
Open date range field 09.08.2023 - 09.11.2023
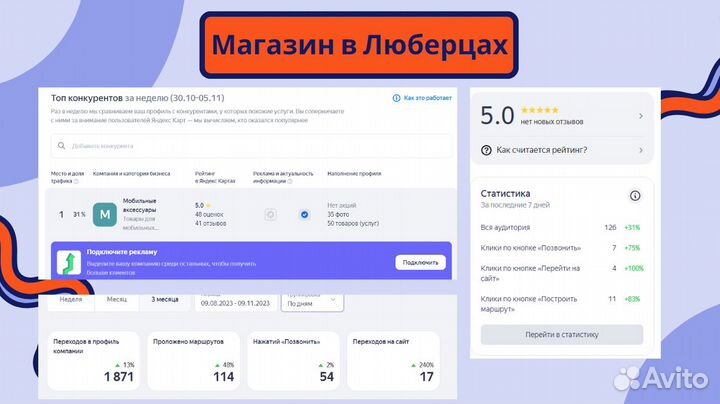(236, 302)
